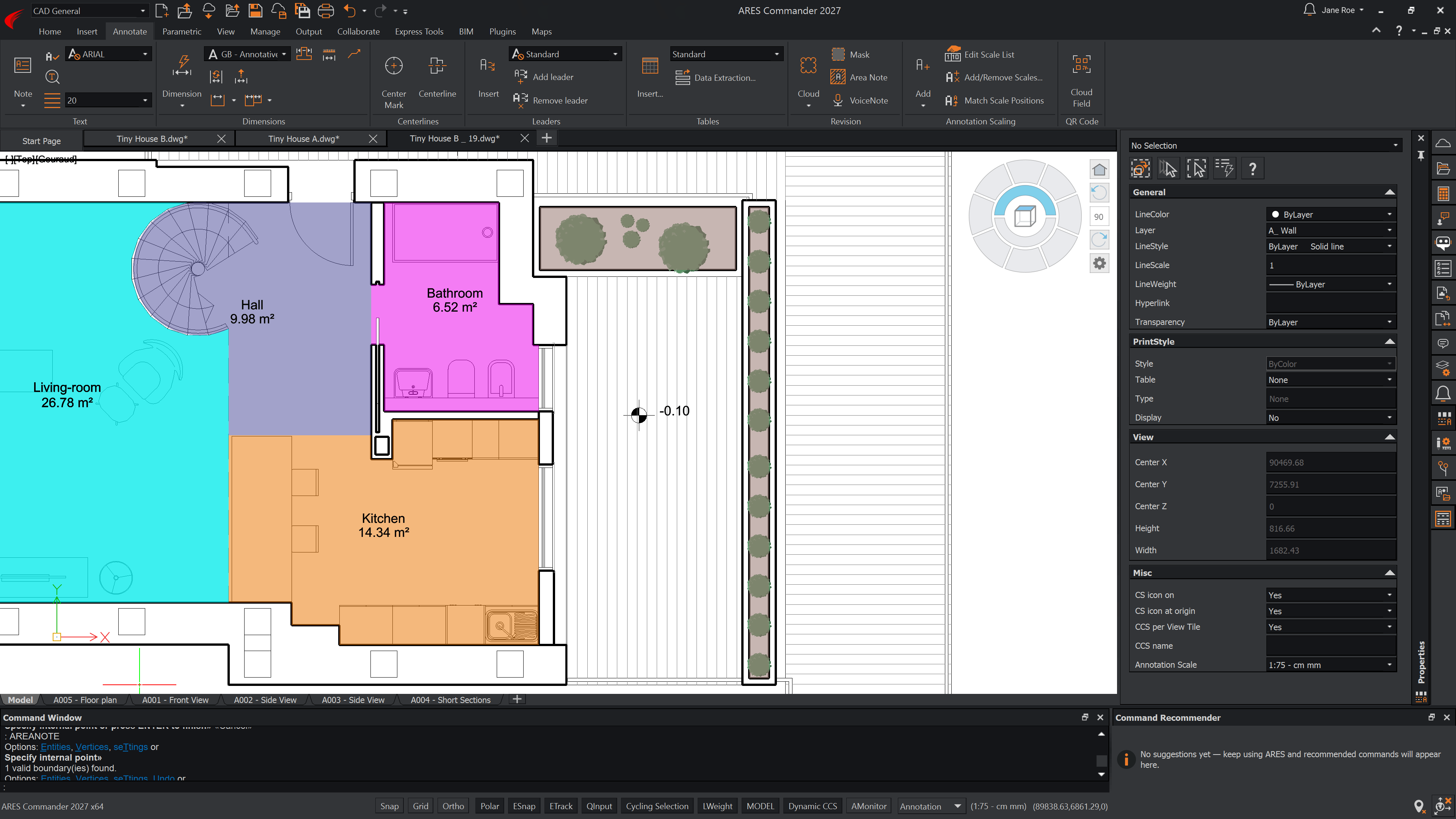Open the VoiceNote tool
1456x819 pixels.
pyautogui.click(x=838, y=100)
